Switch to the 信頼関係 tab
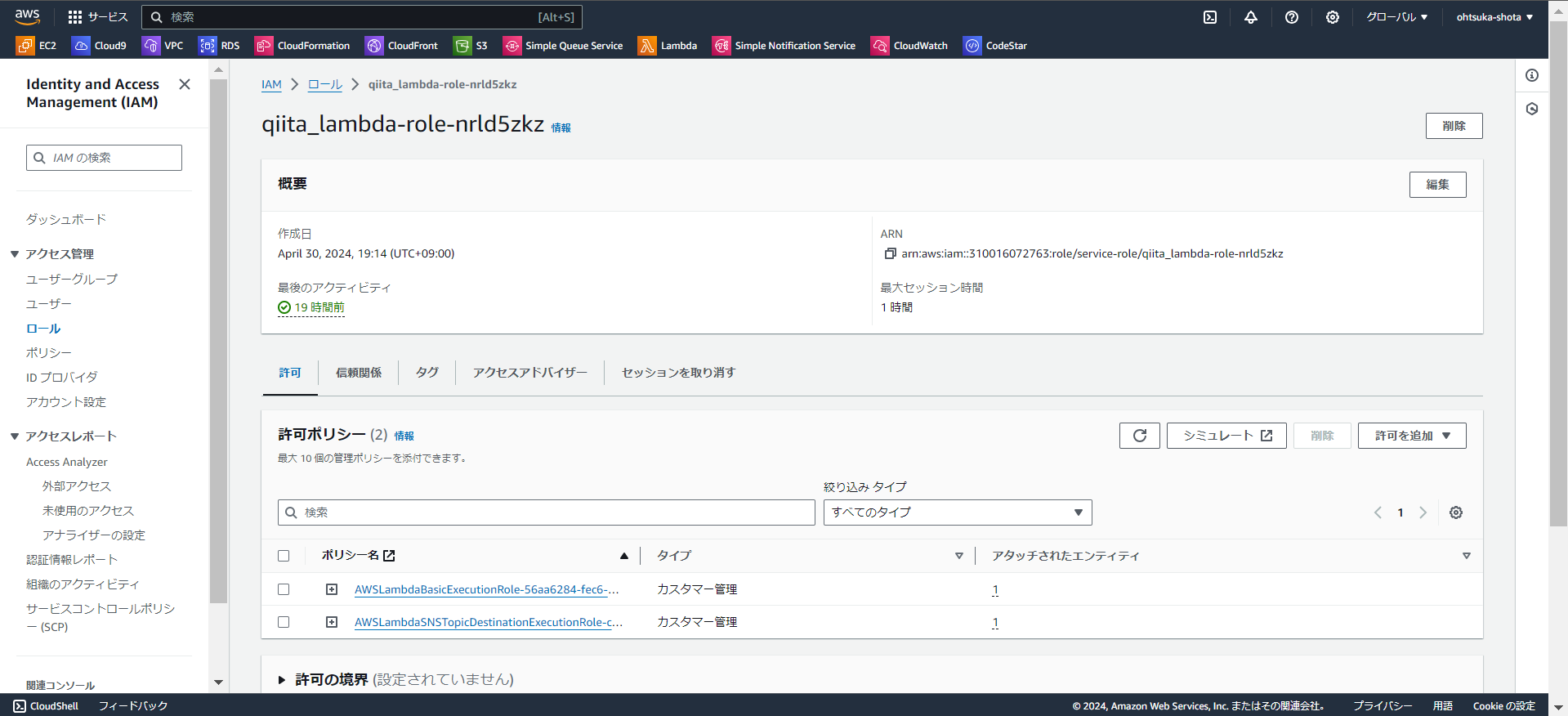The image size is (1568, 716). [x=359, y=373]
